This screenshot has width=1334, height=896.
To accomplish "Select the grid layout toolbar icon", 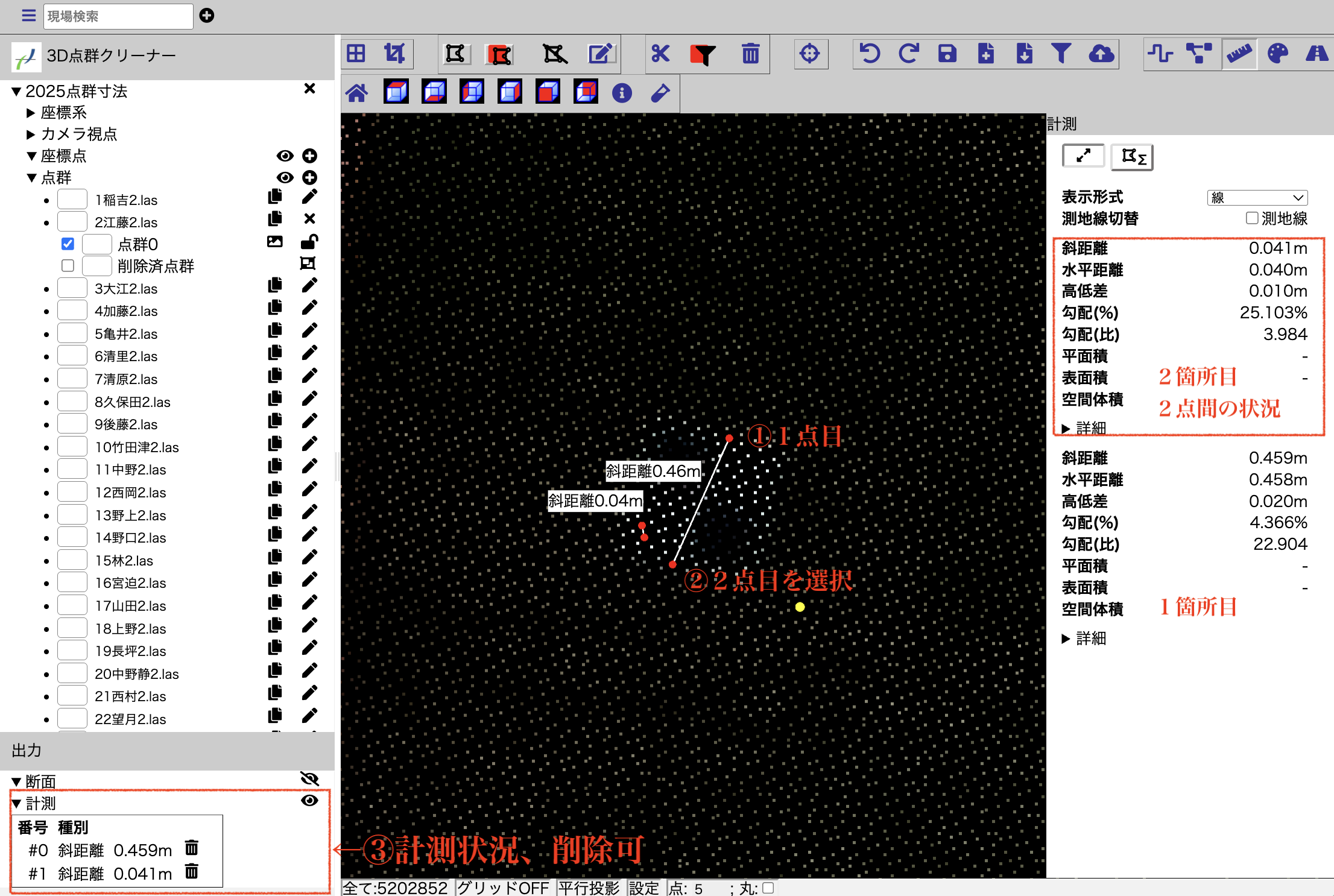I will click(x=356, y=54).
